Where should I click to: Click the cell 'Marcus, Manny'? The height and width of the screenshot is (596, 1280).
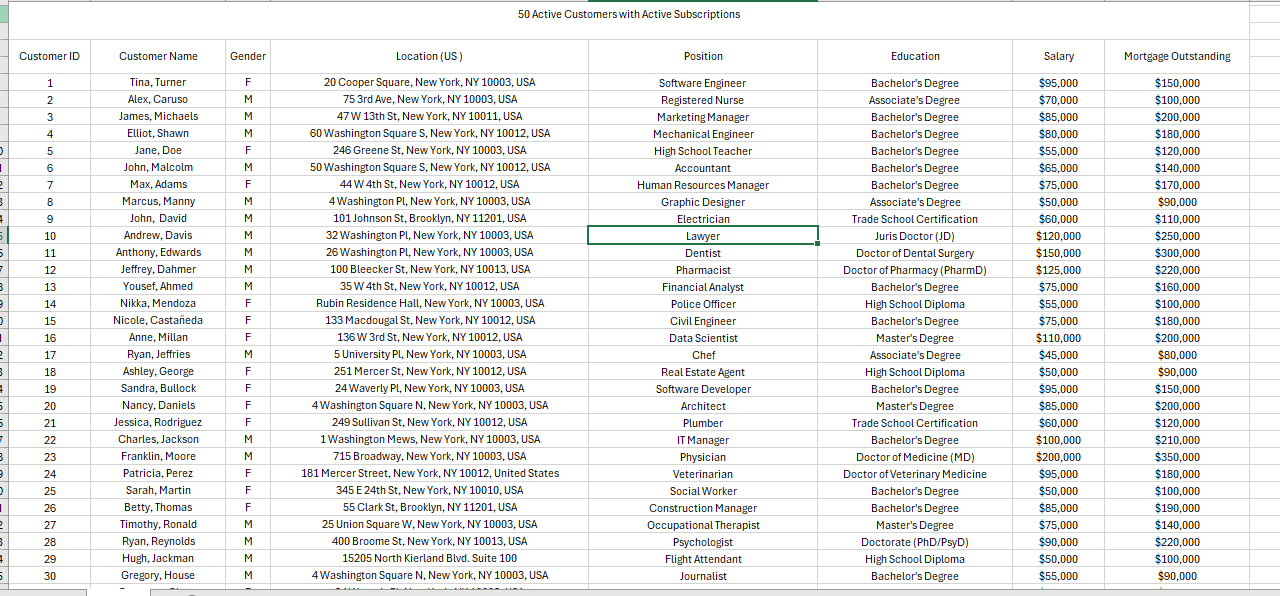pos(158,201)
